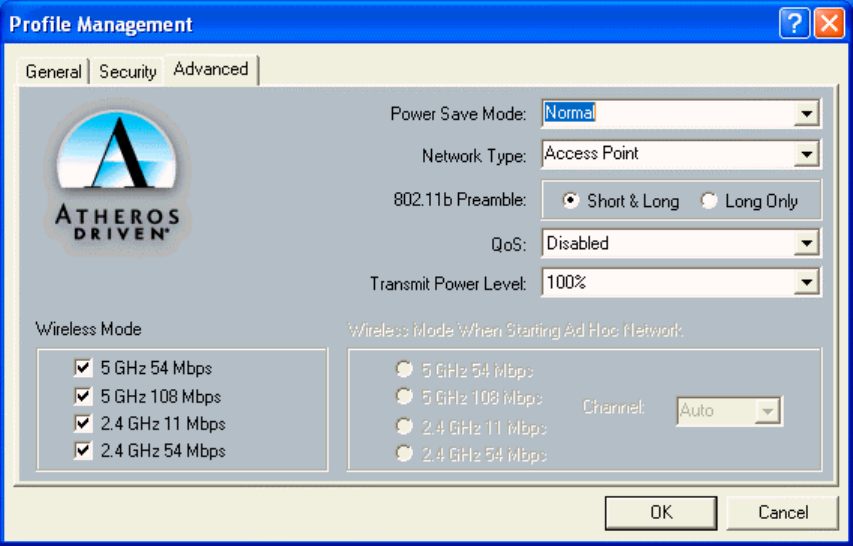Click the Transmit Power Level label

coord(448,283)
